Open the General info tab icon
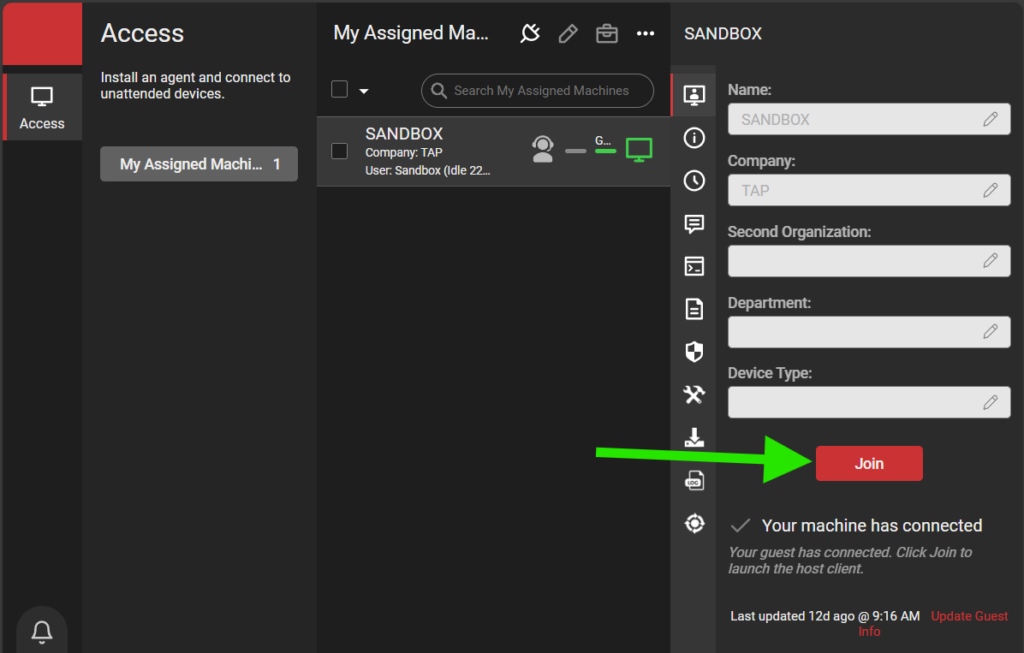The width and height of the screenshot is (1024, 653). (x=694, y=138)
